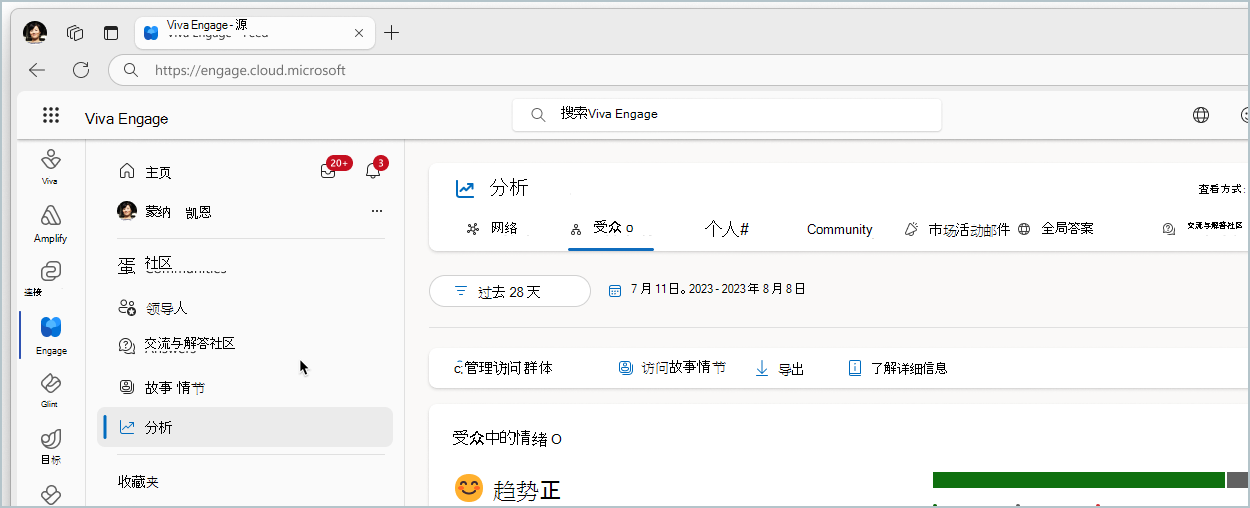Open 蒙纳 凯恩 profile in sidebar
Image resolution: width=1250 pixels, height=508 pixels.
pos(165,211)
